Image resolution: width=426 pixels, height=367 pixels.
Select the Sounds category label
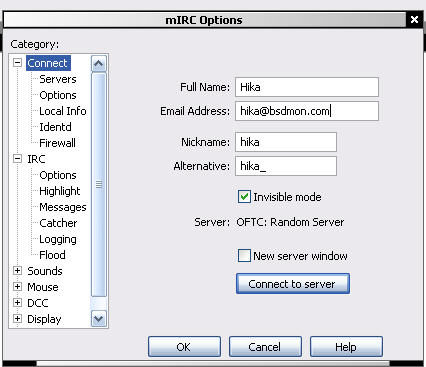pyautogui.click(x=45, y=271)
